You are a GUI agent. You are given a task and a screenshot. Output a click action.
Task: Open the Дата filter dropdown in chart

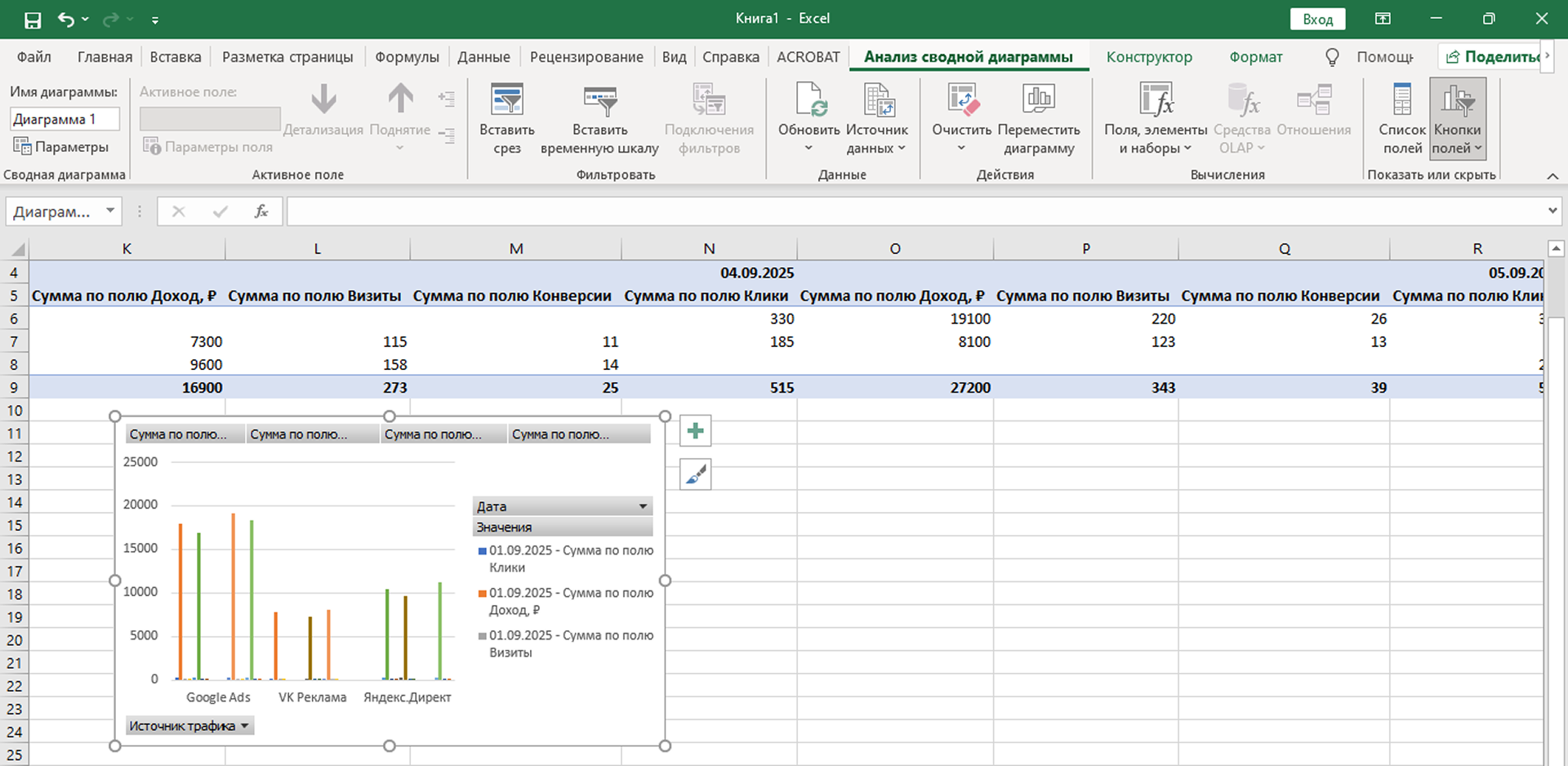tap(643, 506)
